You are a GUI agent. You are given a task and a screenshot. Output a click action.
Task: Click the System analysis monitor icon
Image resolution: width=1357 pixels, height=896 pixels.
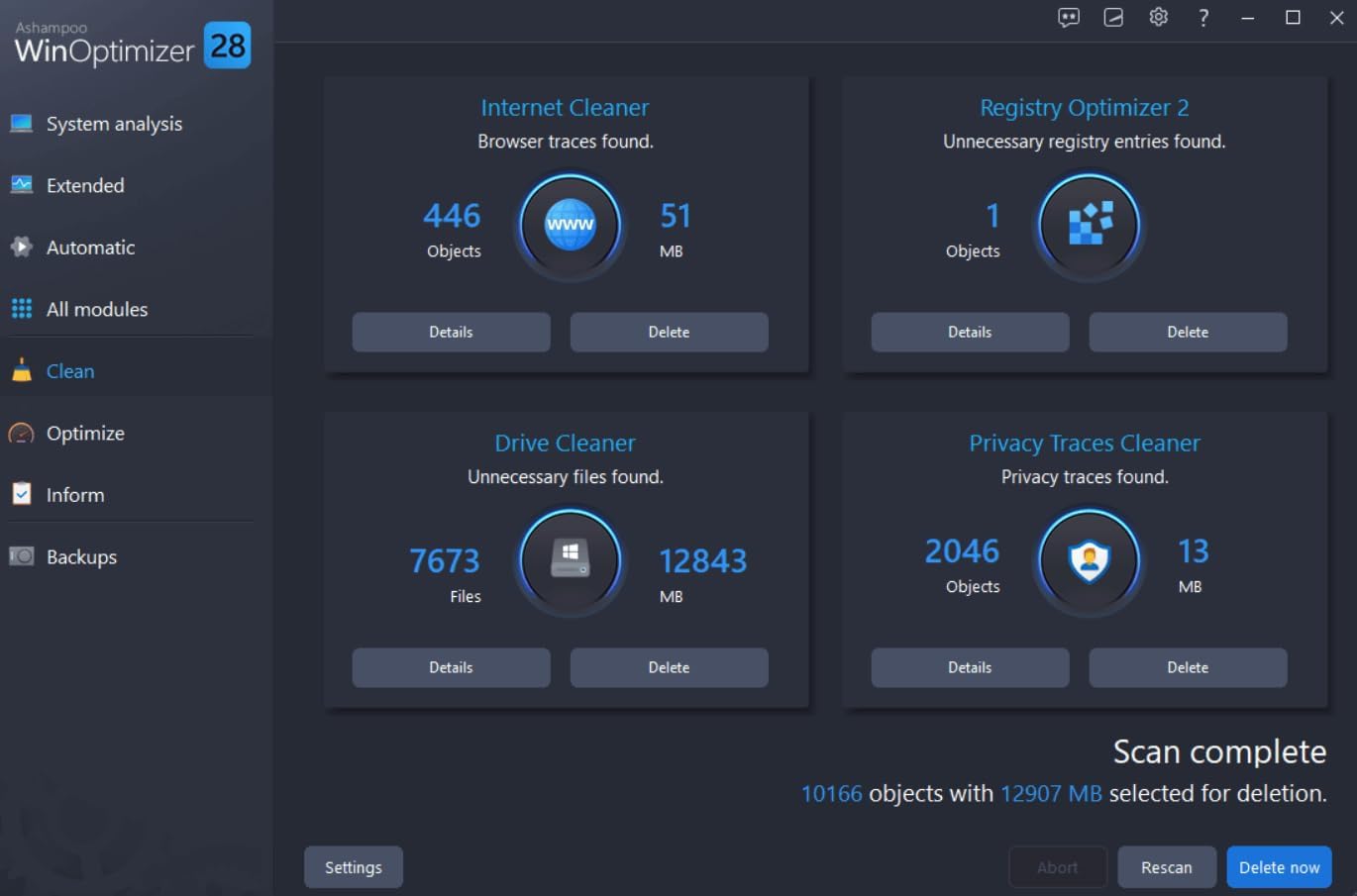tap(21, 123)
